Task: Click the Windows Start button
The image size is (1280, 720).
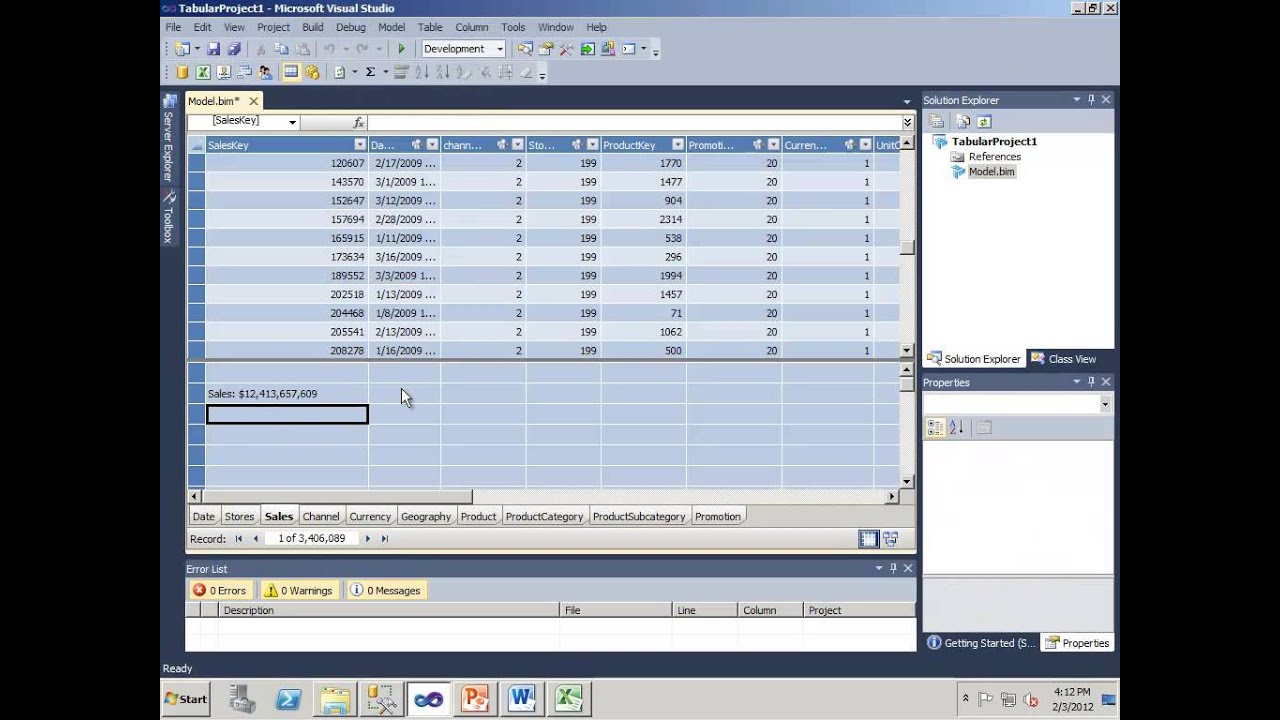Action: tap(186, 699)
